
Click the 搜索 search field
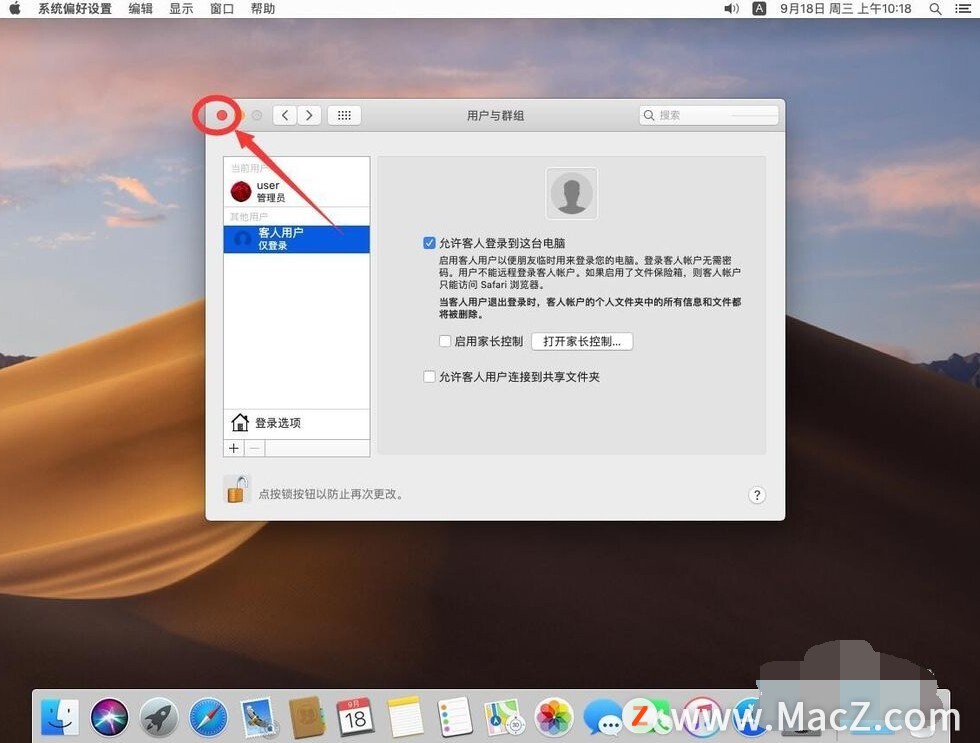click(x=709, y=115)
